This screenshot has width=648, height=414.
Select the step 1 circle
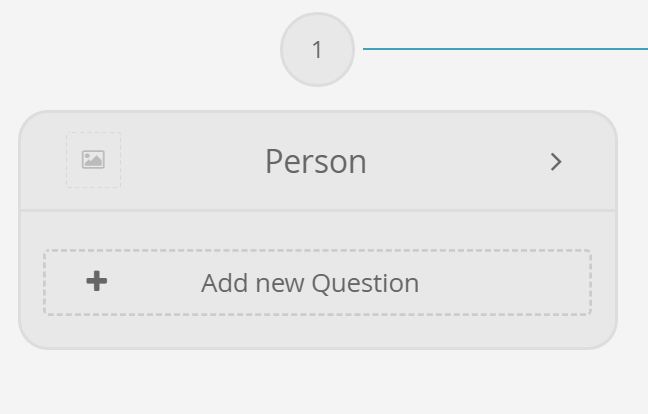tap(317, 50)
